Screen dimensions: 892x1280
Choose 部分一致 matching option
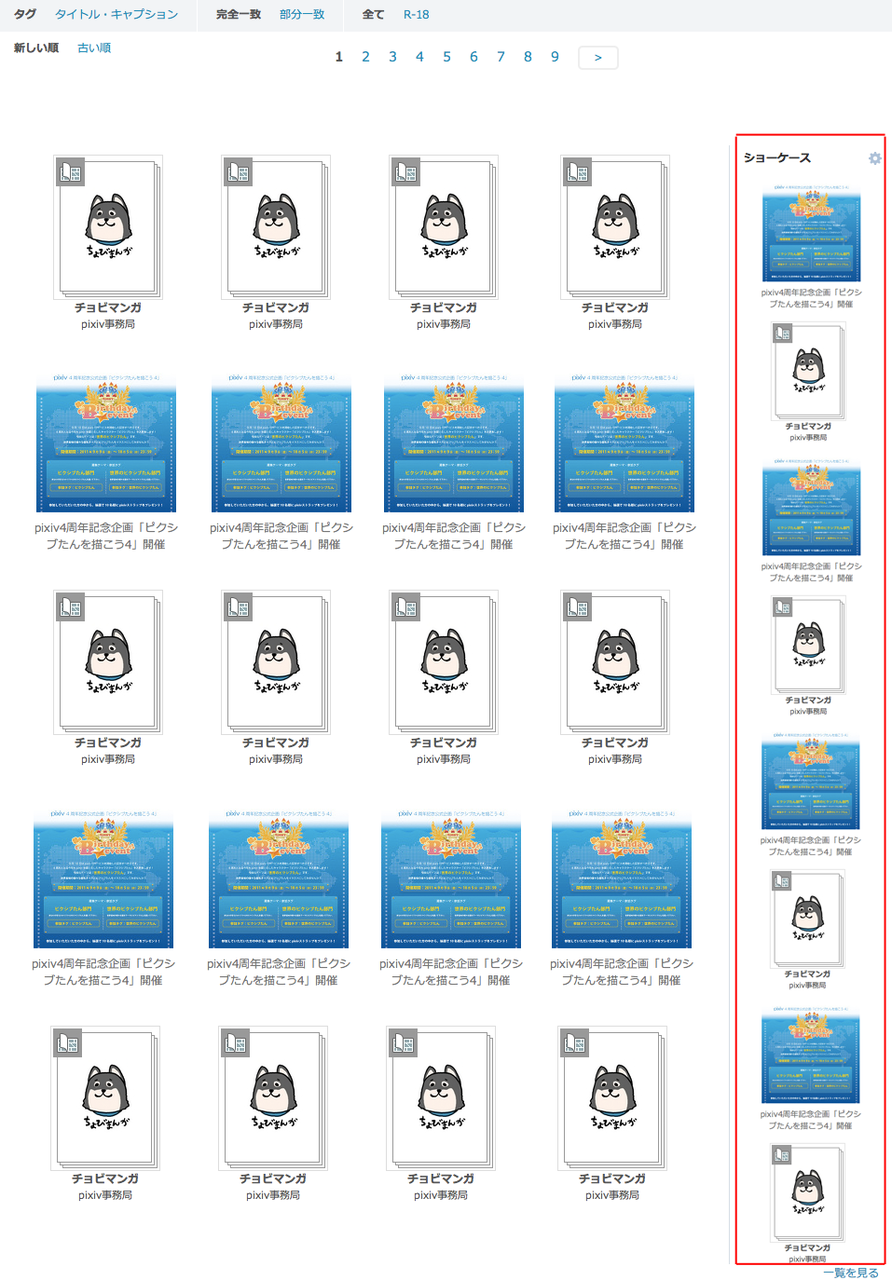(302, 15)
